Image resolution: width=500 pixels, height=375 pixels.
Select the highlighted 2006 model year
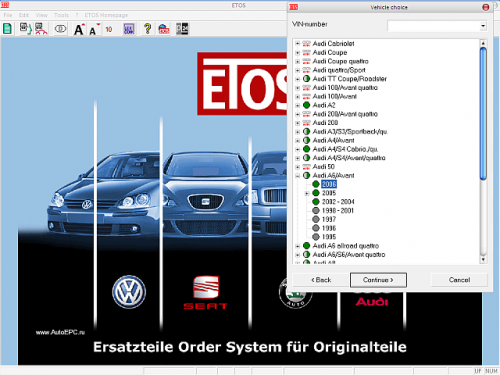tap(329, 184)
